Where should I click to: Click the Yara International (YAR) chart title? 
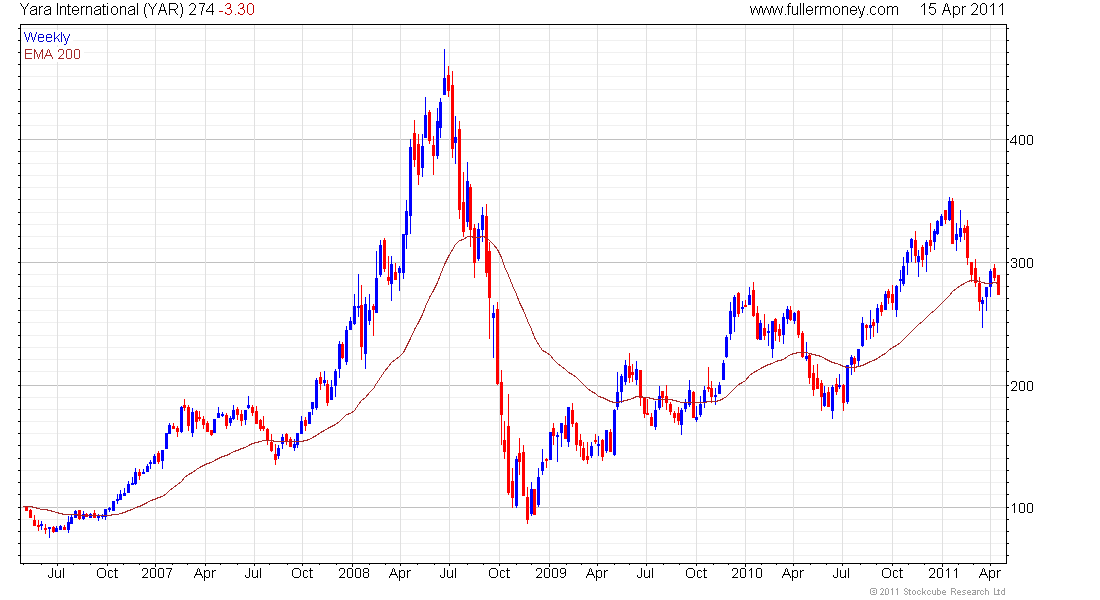tap(102, 10)
